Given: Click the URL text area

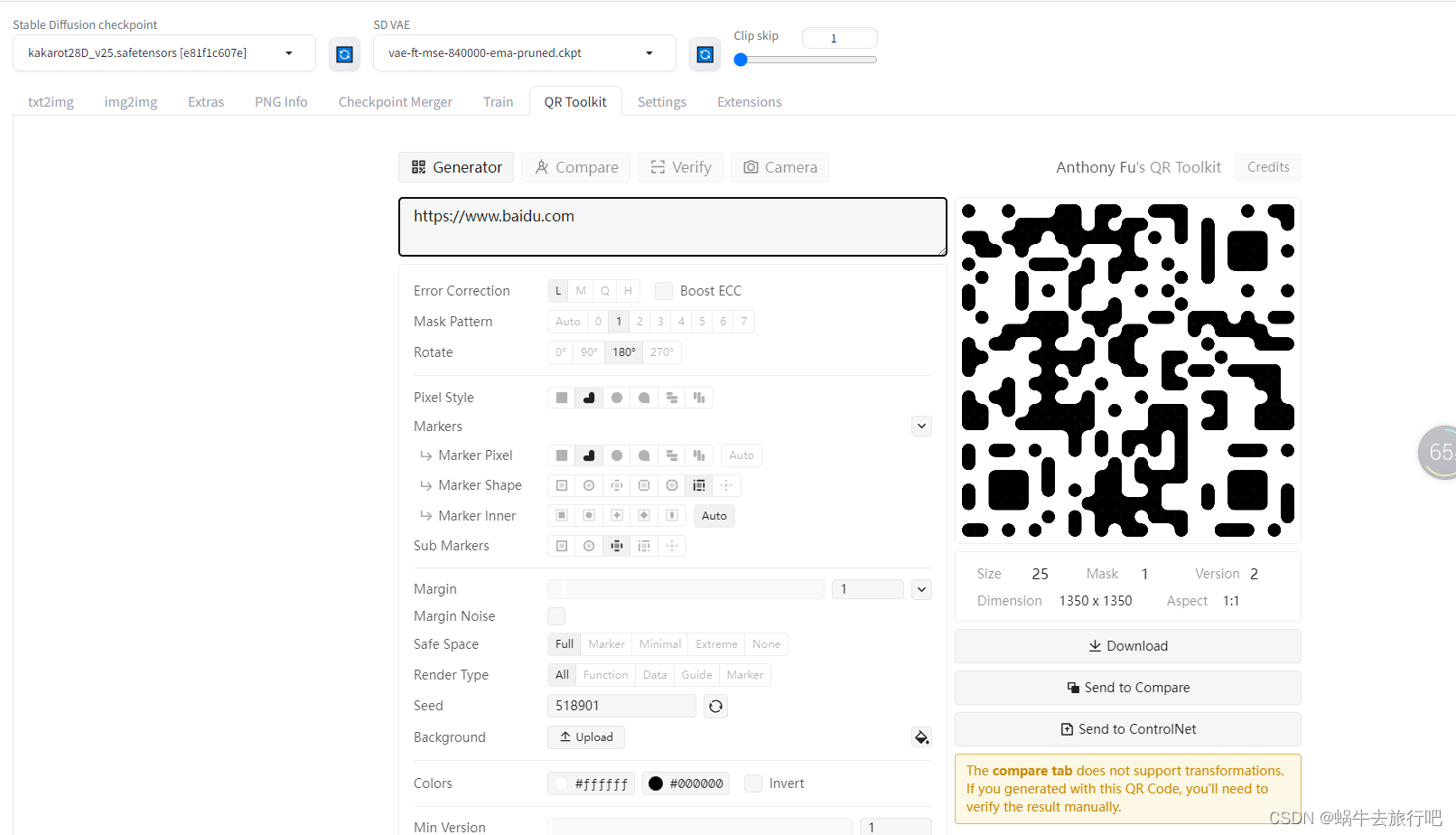Looking at the screenshot, I should pos(673,227).
